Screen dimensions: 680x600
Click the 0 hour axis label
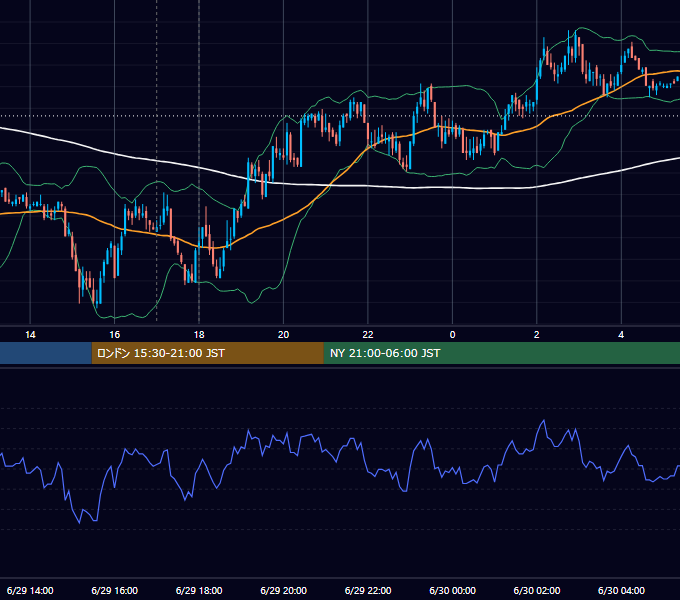point(452,335)
